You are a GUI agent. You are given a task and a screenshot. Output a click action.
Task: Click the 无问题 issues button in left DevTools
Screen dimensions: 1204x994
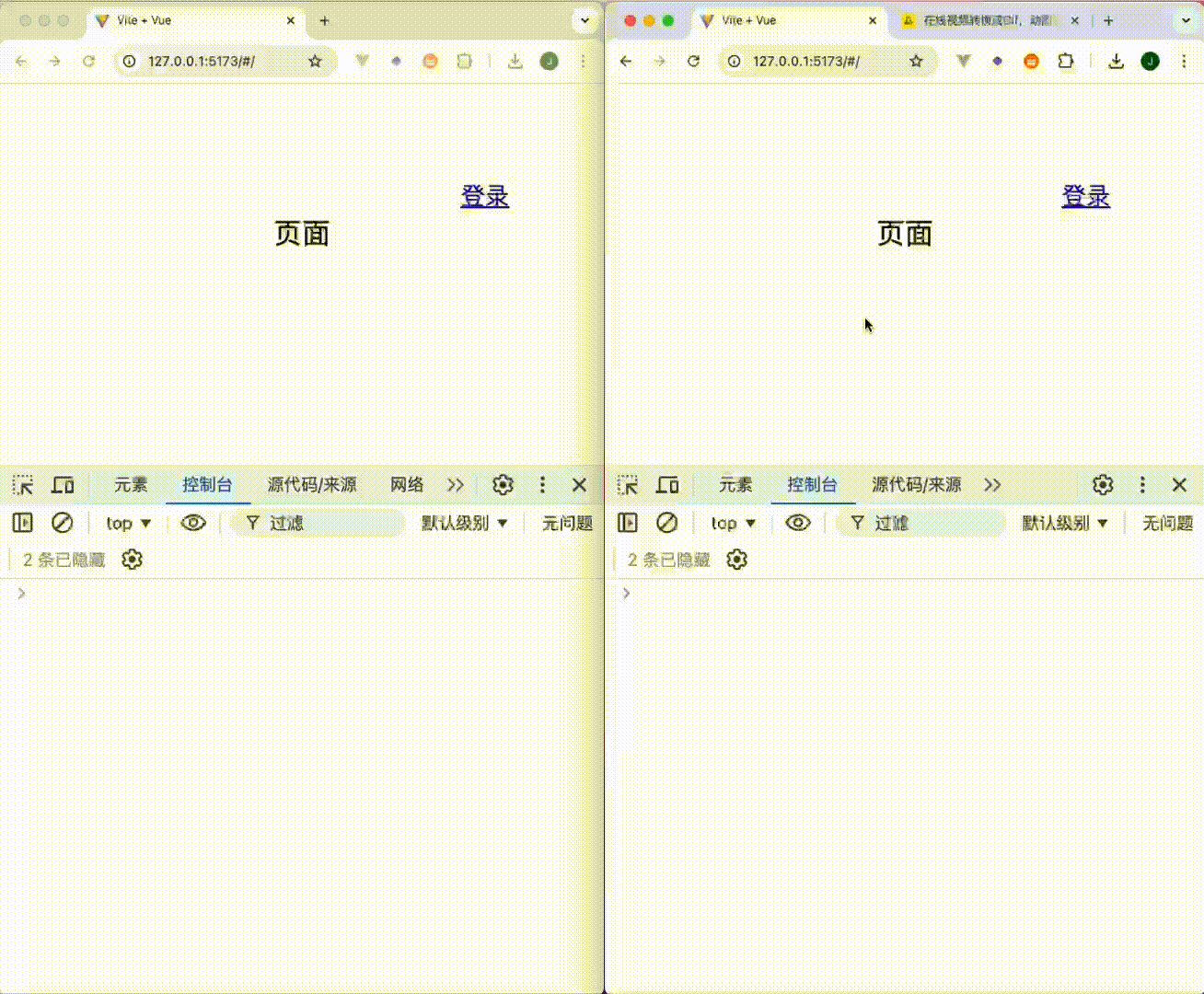coord(567,523)
